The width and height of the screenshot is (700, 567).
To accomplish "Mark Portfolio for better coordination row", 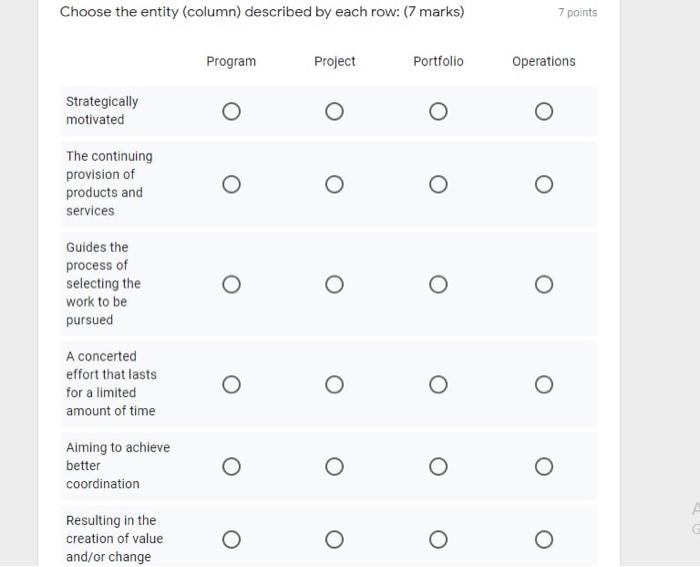I will point(438,466).
